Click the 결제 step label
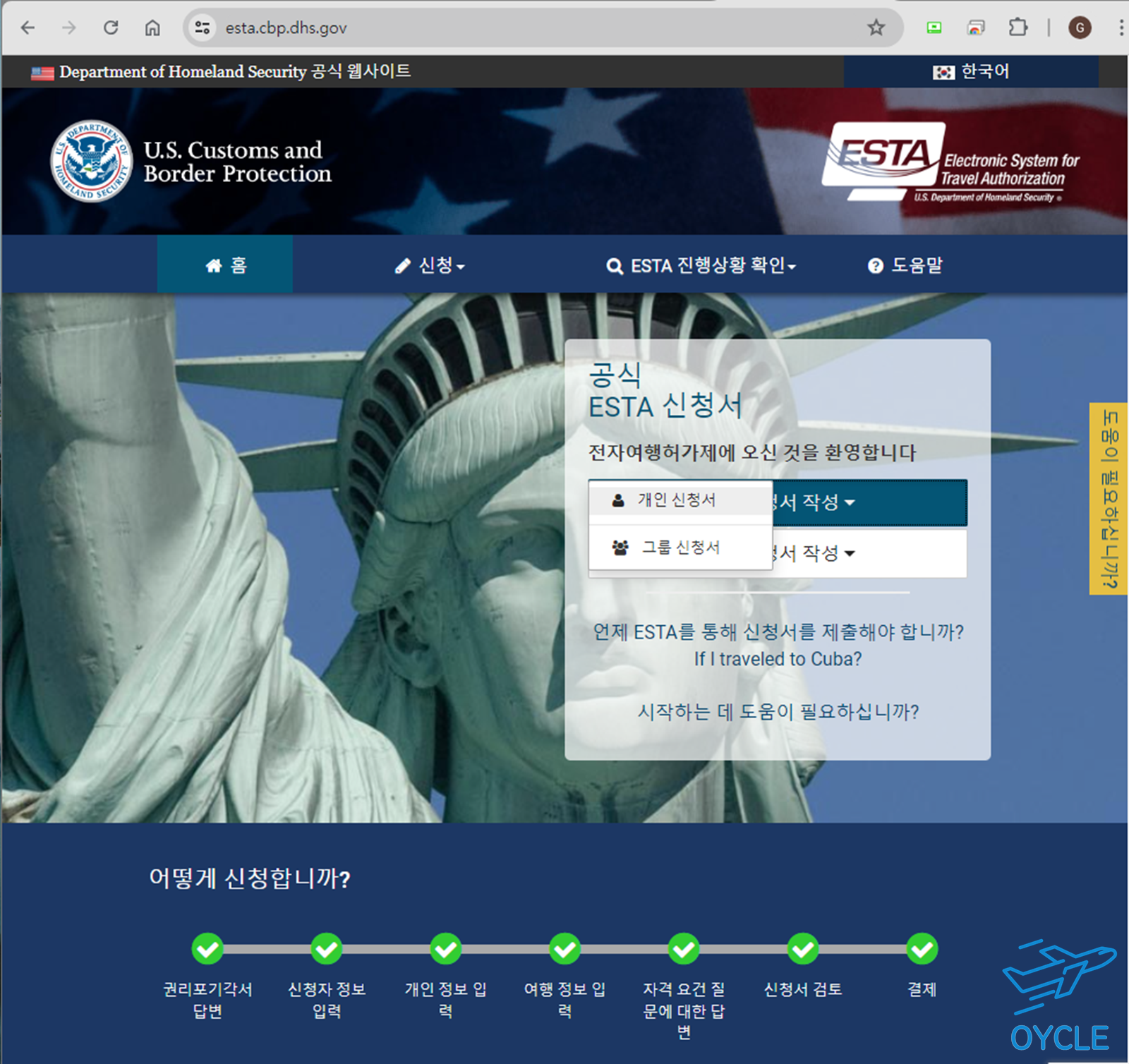 [x=922, y=989]
